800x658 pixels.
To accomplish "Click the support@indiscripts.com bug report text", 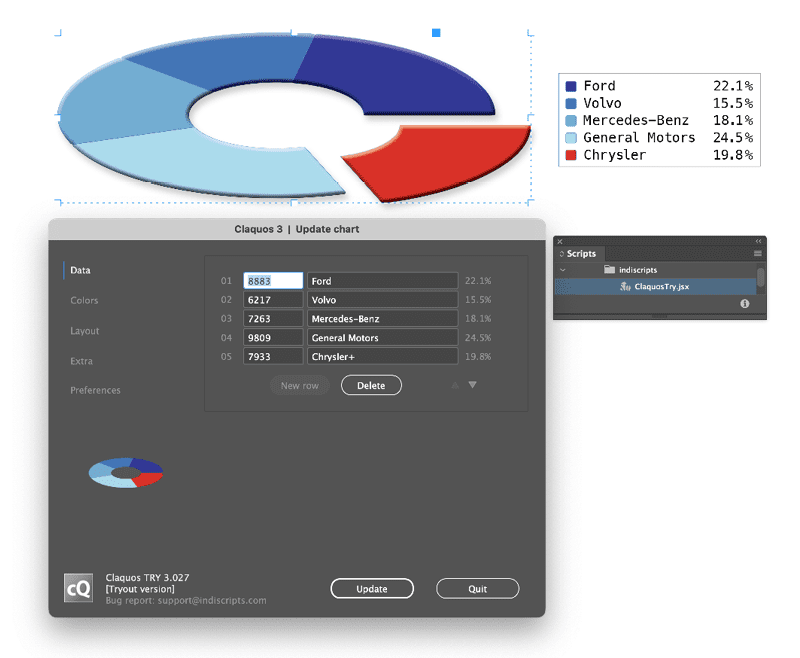I will click(x=212, y=600).
